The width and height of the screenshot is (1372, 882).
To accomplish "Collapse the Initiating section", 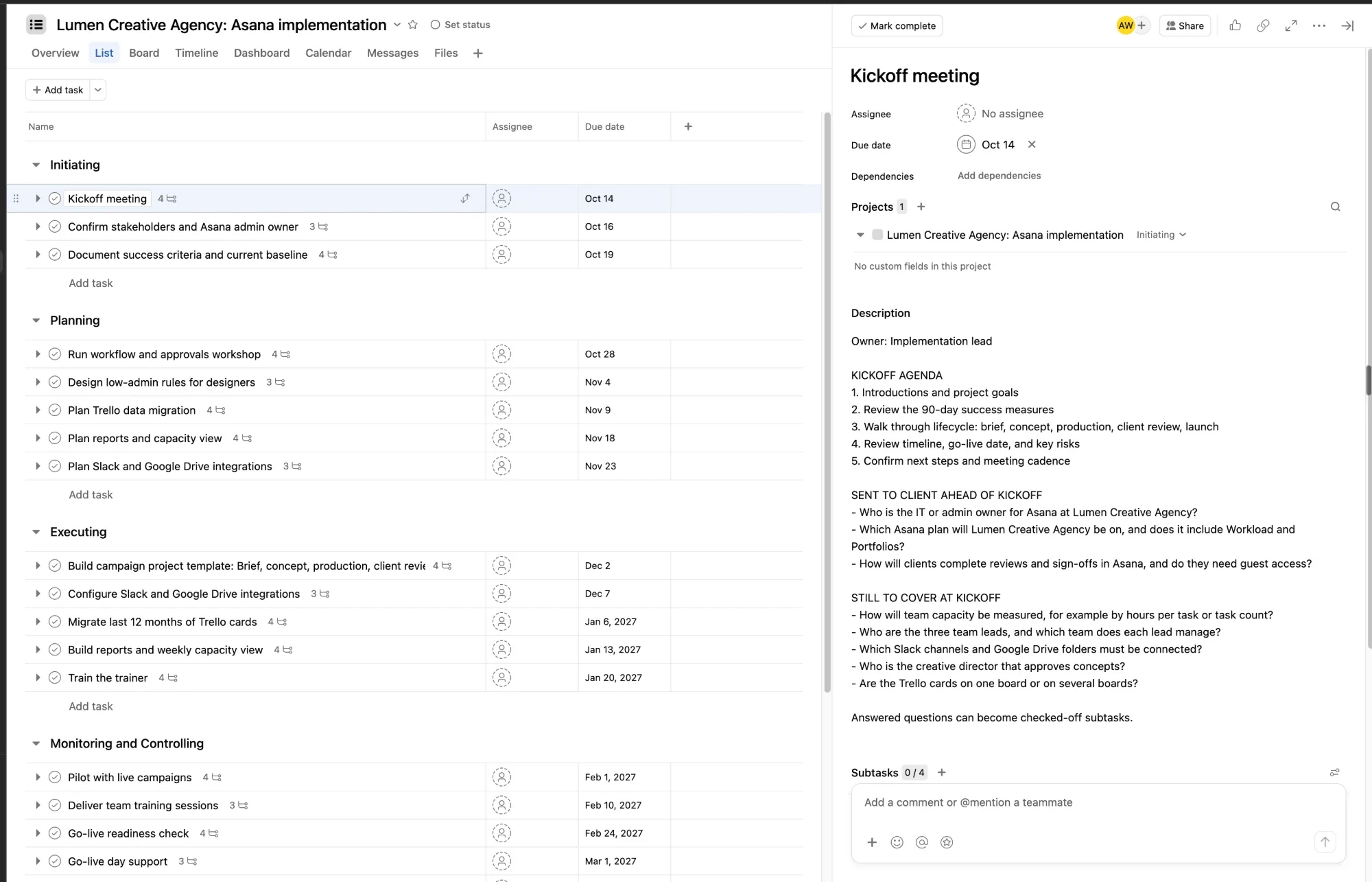I will coord(36,165).
